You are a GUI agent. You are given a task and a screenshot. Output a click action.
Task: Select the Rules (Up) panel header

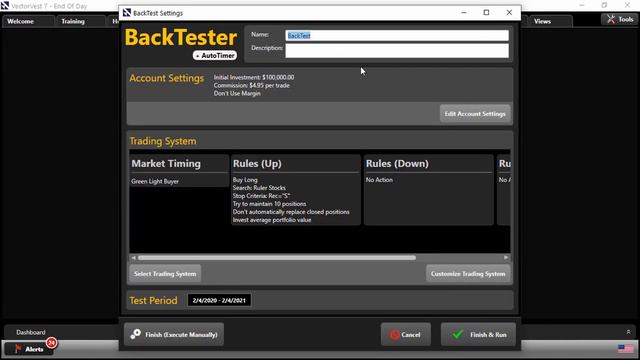[x=257, y=164]
